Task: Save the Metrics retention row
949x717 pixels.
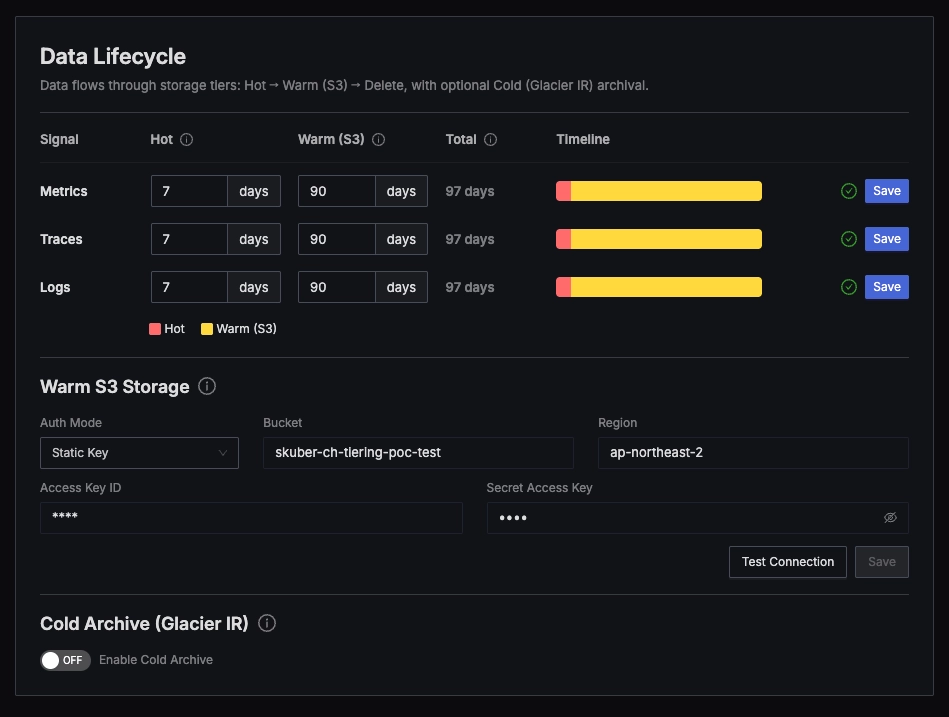Action: (x=886, y=191)
